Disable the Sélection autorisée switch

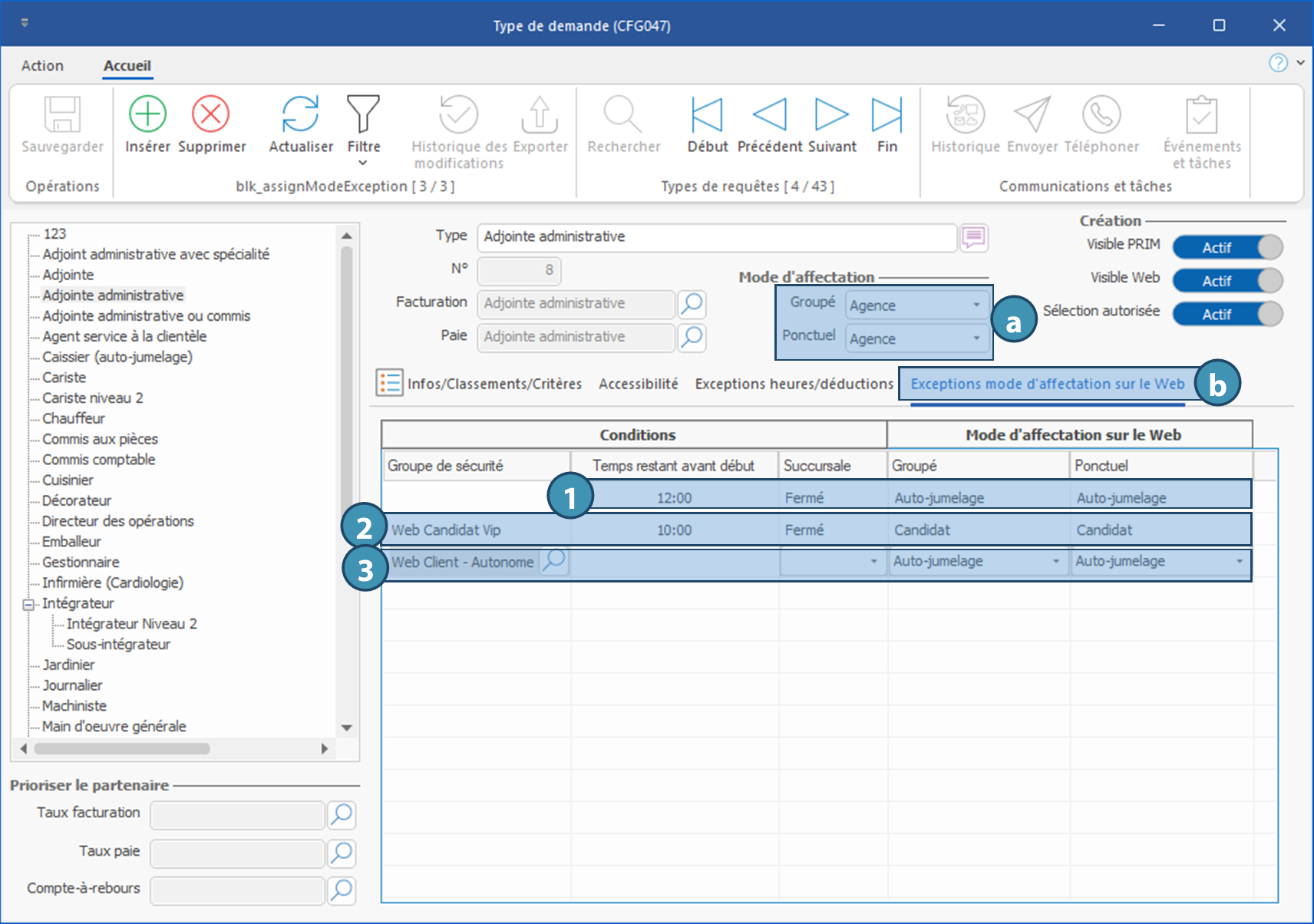click(1227, 314)
